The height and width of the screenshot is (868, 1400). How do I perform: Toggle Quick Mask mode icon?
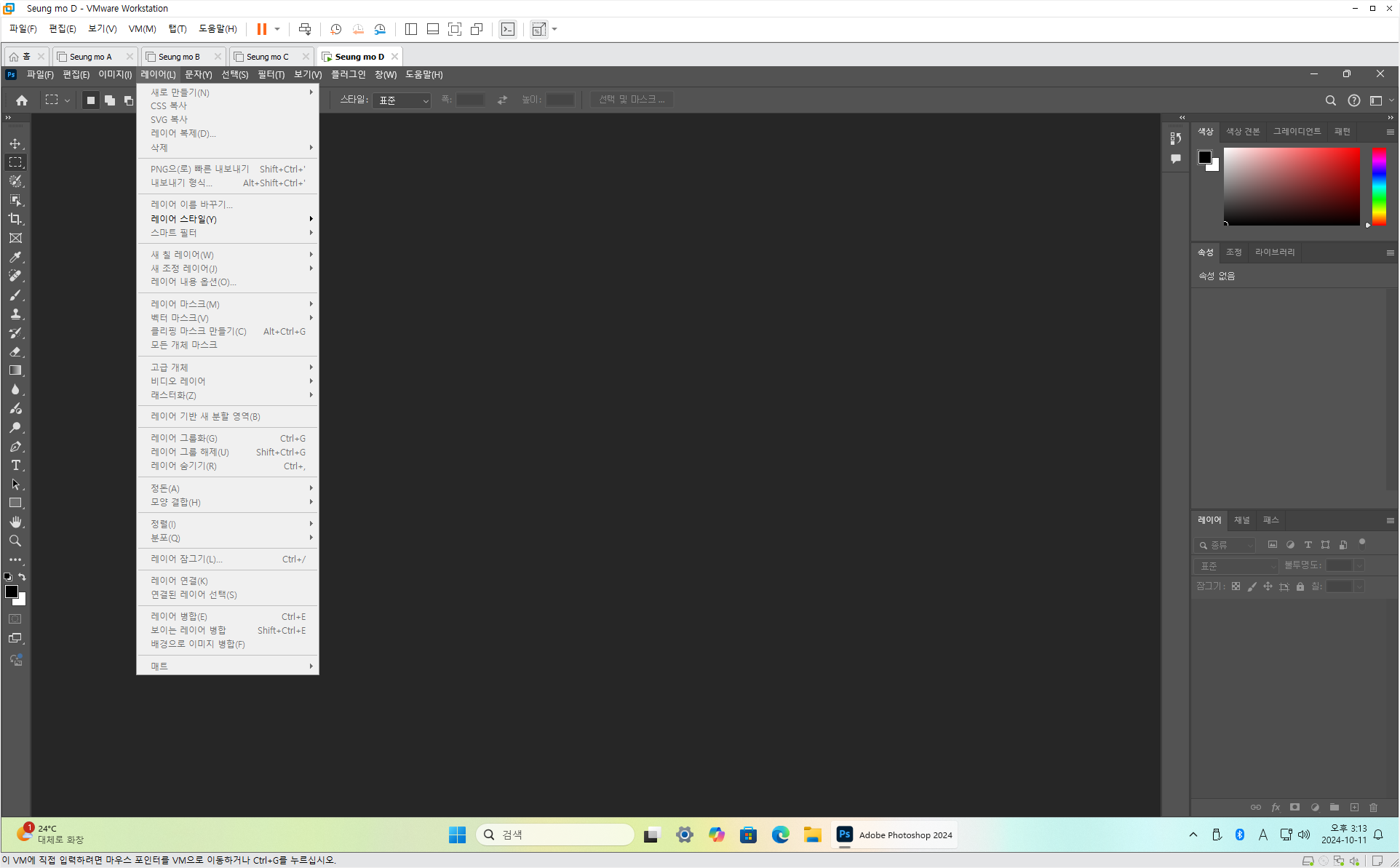tap(15, 619)
